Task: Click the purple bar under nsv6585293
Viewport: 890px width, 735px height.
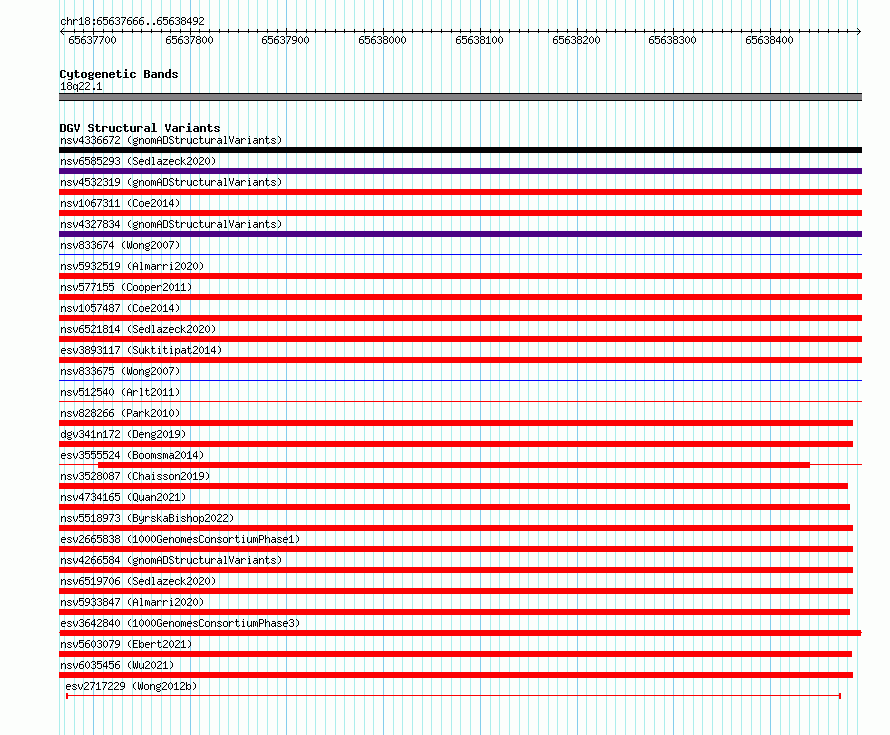Action: point(460,171)
